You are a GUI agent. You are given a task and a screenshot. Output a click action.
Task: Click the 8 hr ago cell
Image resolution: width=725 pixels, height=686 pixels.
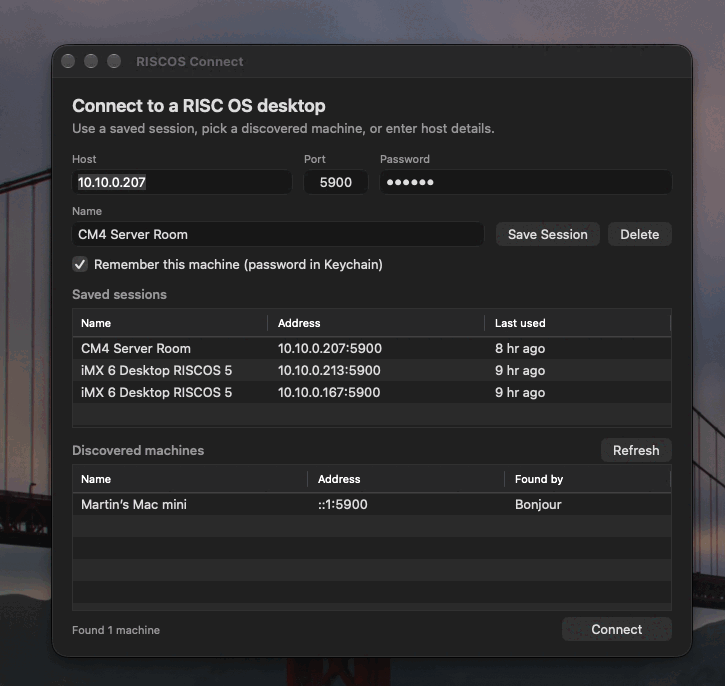pyautogui.click(x=520, y=349)
